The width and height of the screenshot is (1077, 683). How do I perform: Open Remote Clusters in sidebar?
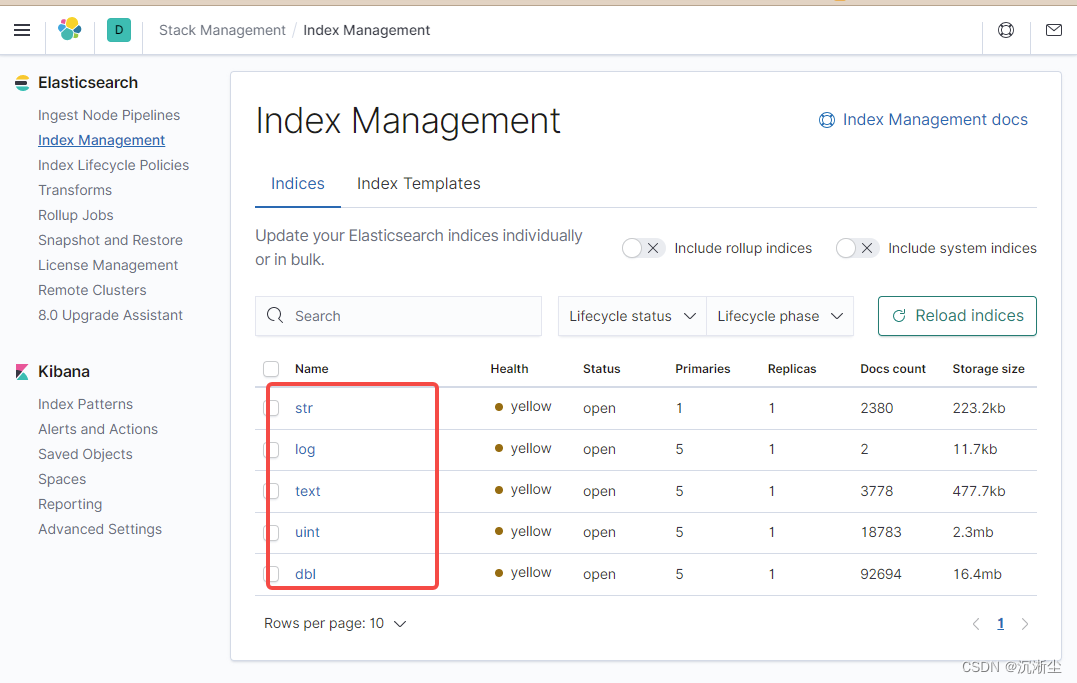tap(92, 290)
